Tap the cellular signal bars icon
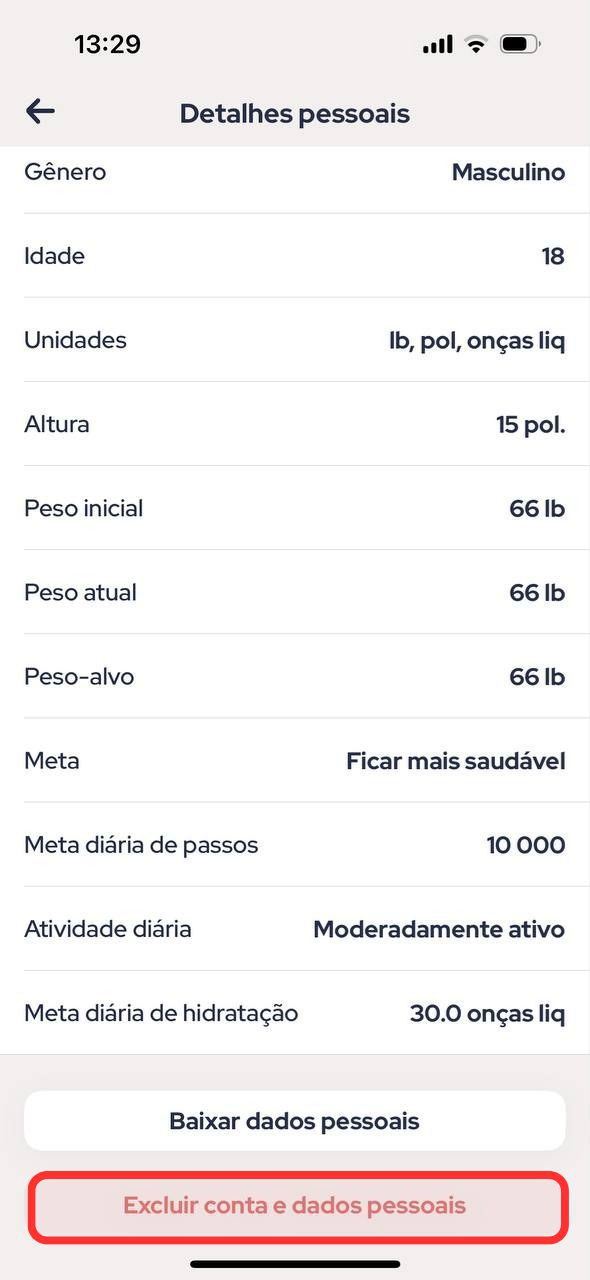This screenshot has height=1280, width=590. pyautogui.click(x=438, y=45)
